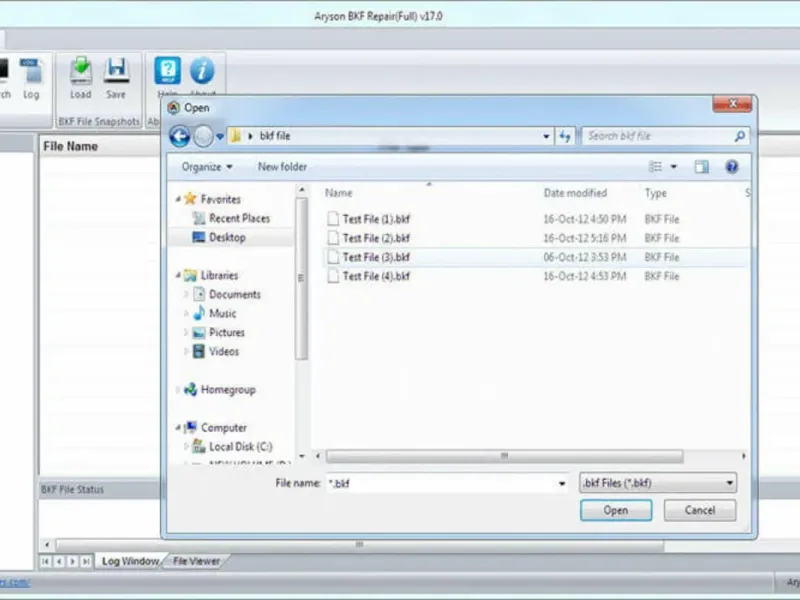Screen dimensions: 800x600
Task: Open the recent pages dropdown arrow
Action: click(220, 136)
